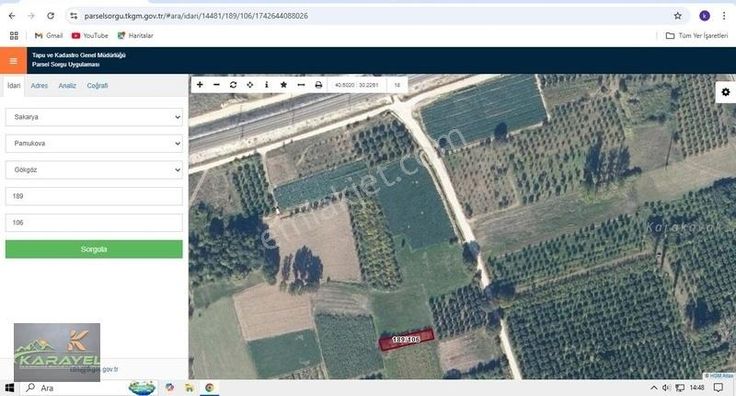Open the Windows Start menu

pos(9,388)
